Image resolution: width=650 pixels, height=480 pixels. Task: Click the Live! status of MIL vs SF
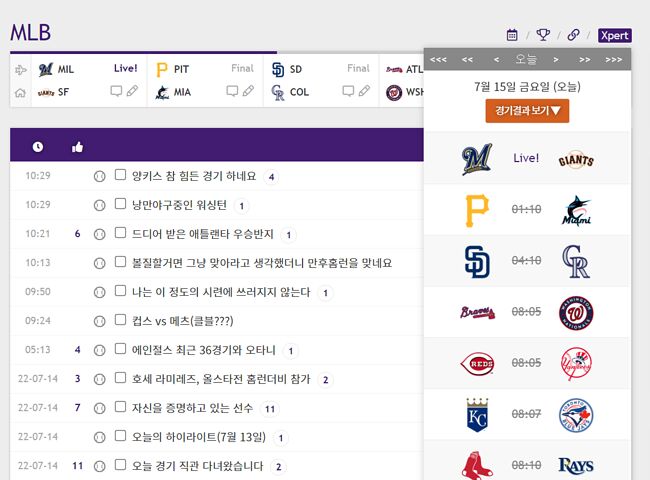coord(126,68)
